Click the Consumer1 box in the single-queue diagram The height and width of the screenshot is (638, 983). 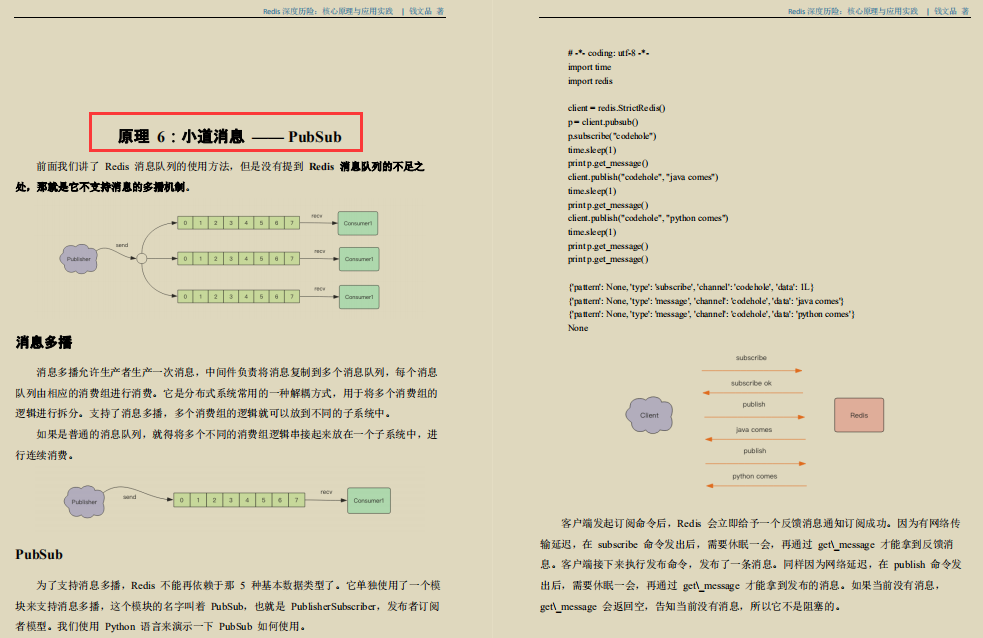369,501
